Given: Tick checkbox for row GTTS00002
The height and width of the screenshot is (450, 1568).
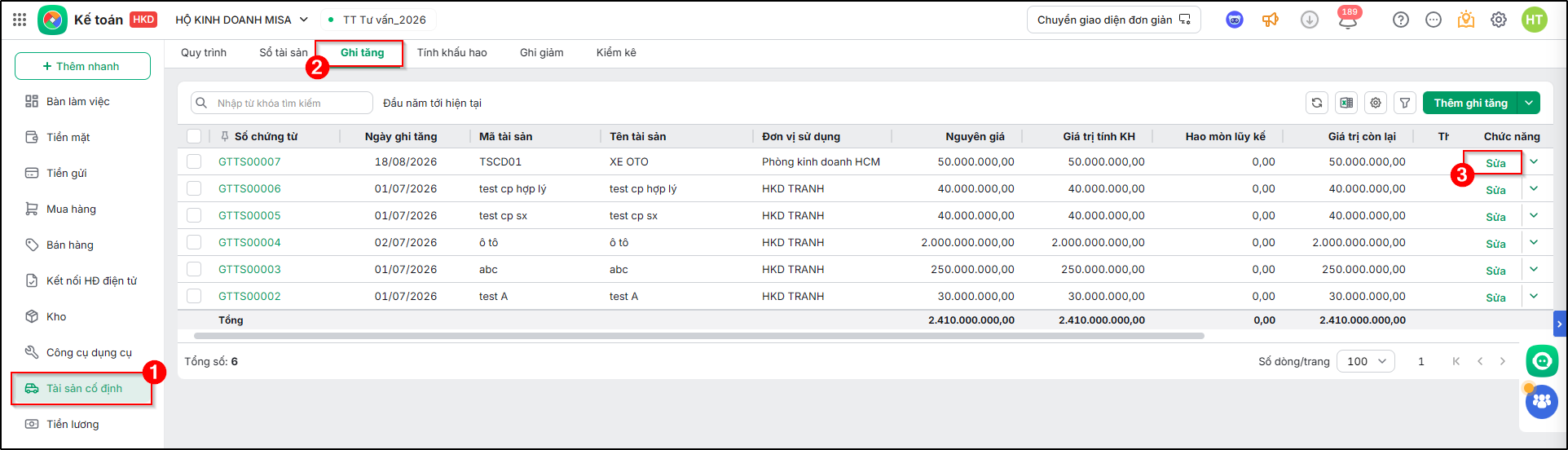Looking at the screenshot, I should pyautogui.click(x=194, y=296).
